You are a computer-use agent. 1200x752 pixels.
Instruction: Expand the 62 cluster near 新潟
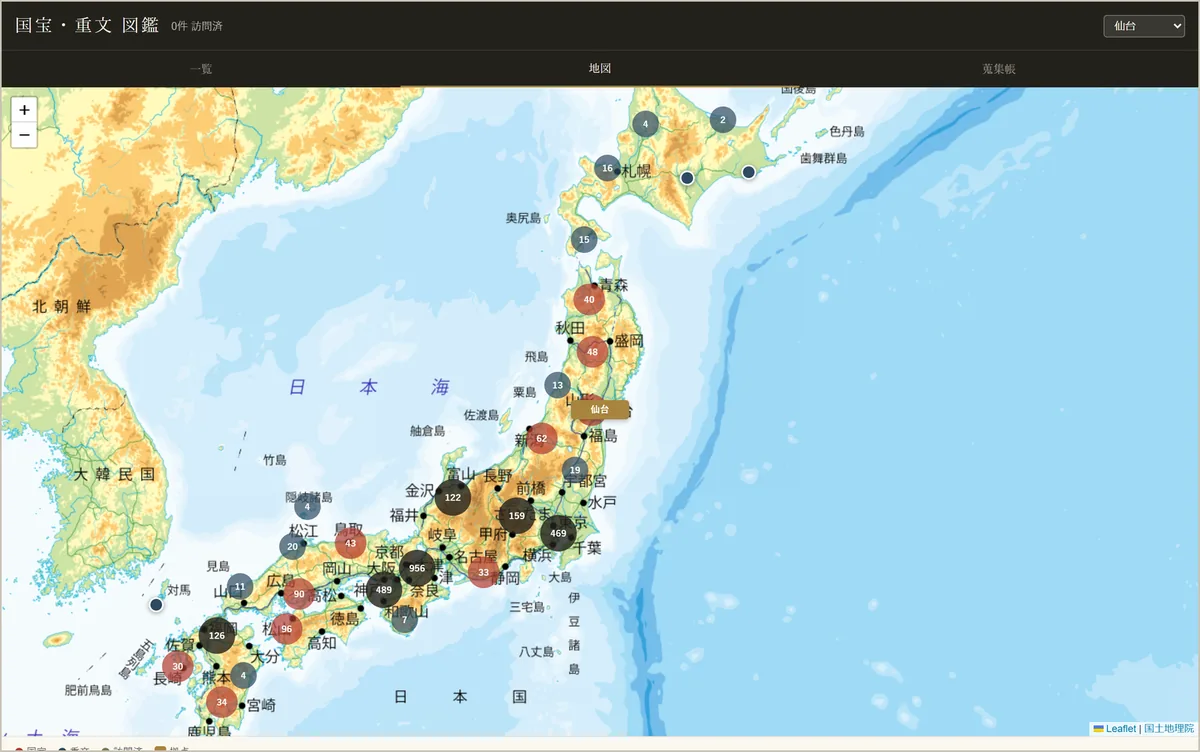coord(541,438)
